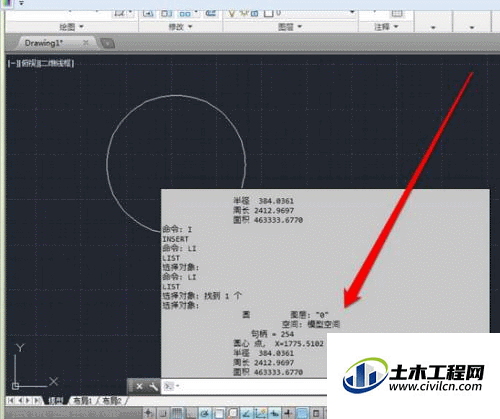Screen dimensions: 500x419
Task: Toggle layer freeze sun icon
Action: (x=245, y=13)
